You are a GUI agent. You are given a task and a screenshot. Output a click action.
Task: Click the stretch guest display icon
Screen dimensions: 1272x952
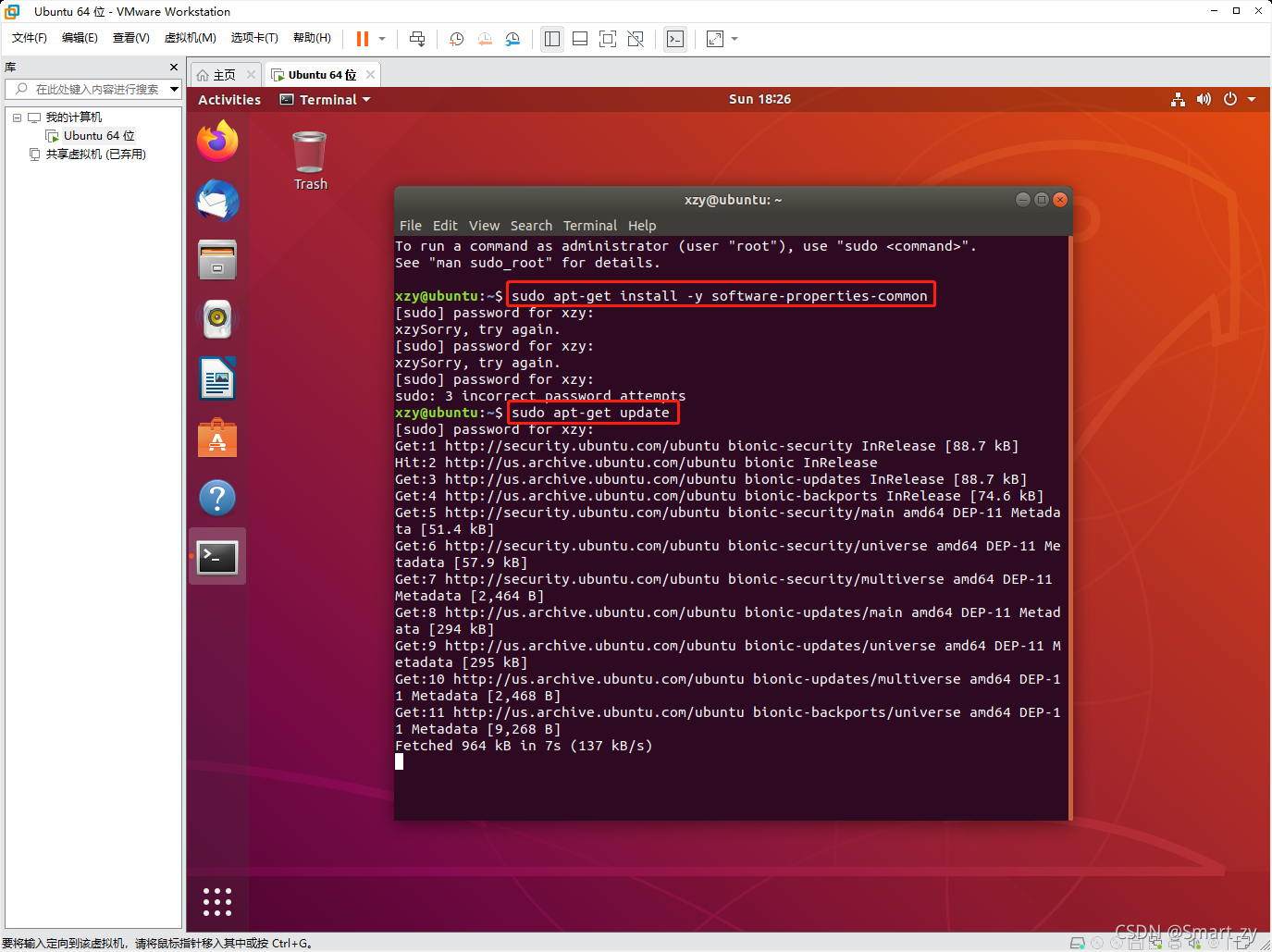point(715,39)
